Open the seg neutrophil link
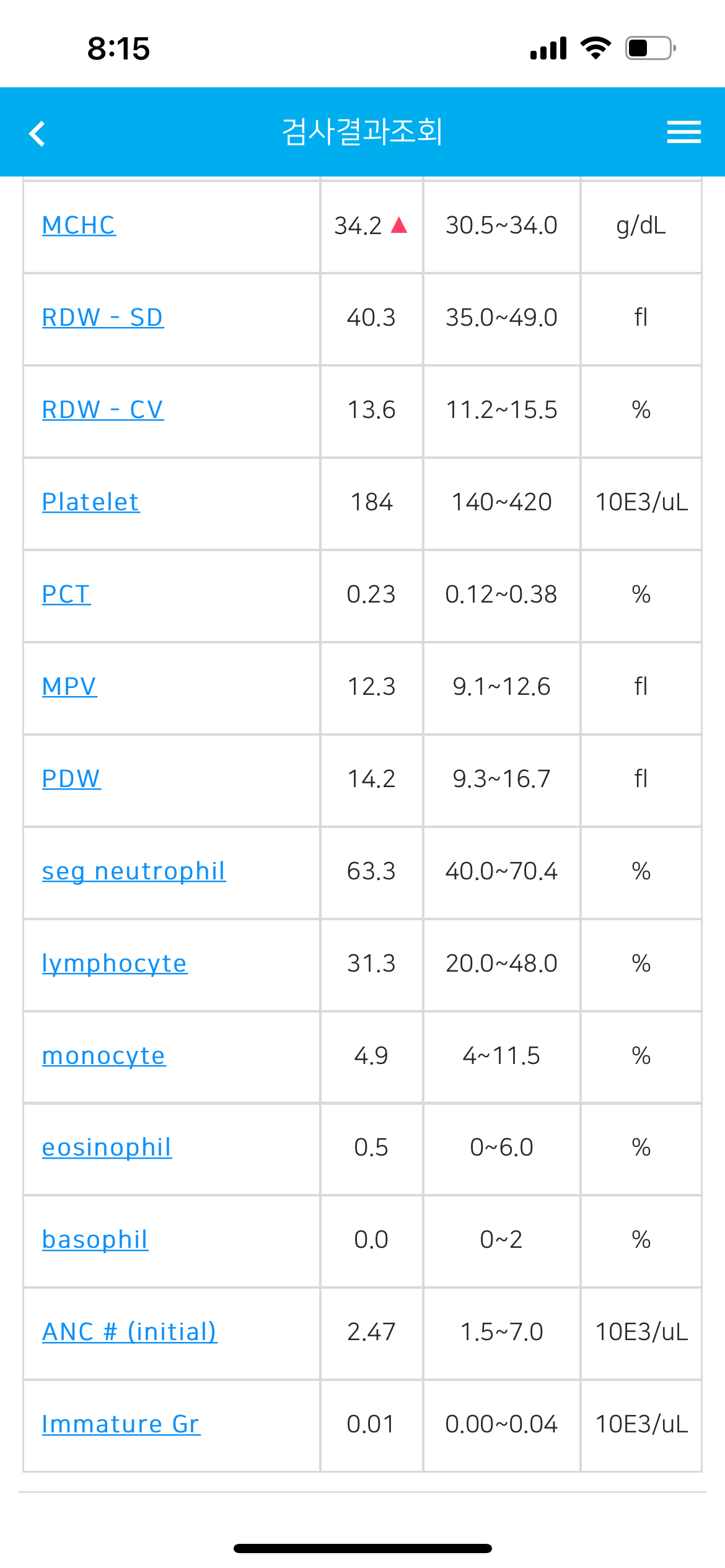 click(x=134, y=871)
